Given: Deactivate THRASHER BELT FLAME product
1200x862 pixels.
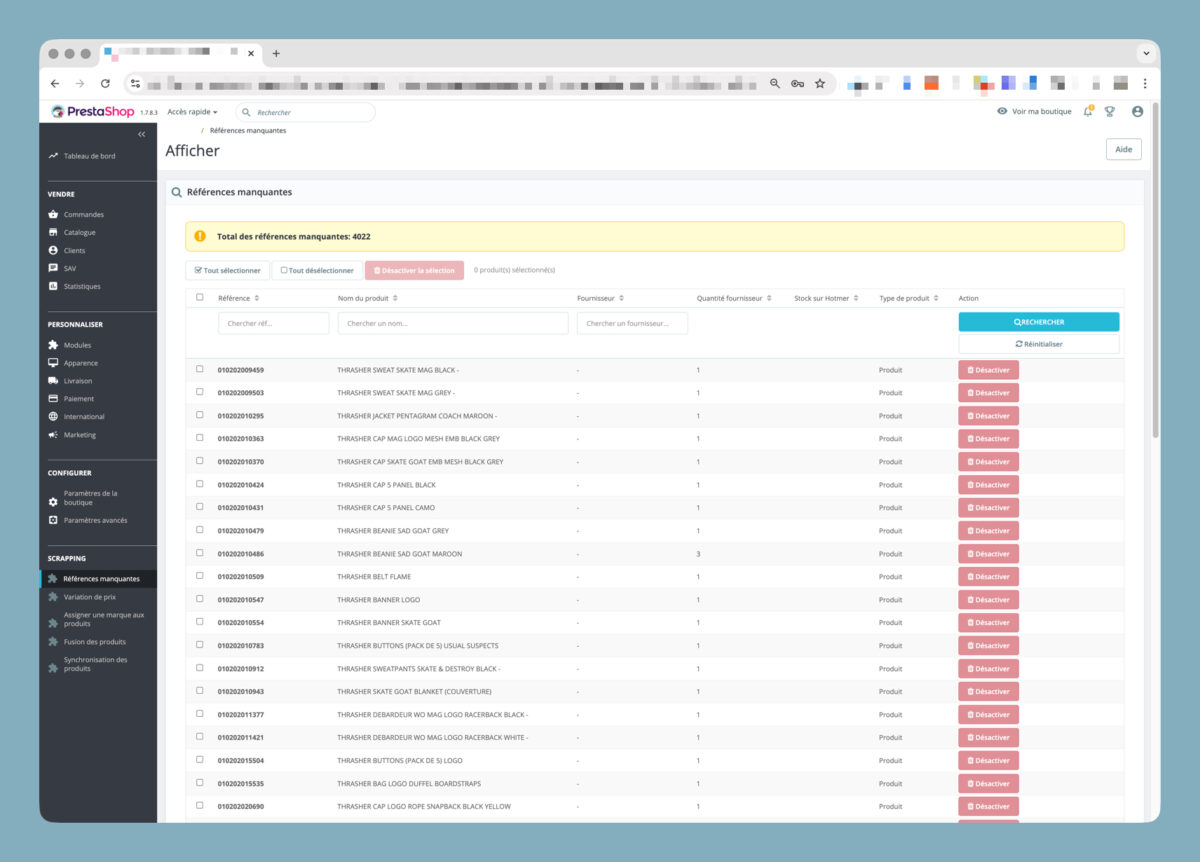Looking at the screenshot, I should tap(988, 577).
